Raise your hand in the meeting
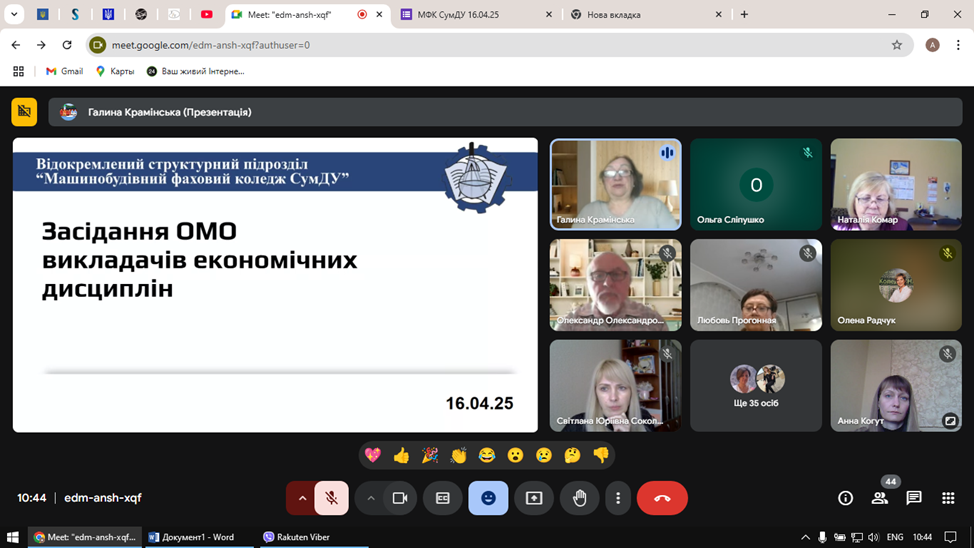The width and height of the screenshot is (974, 548). [x=579, y=498]
